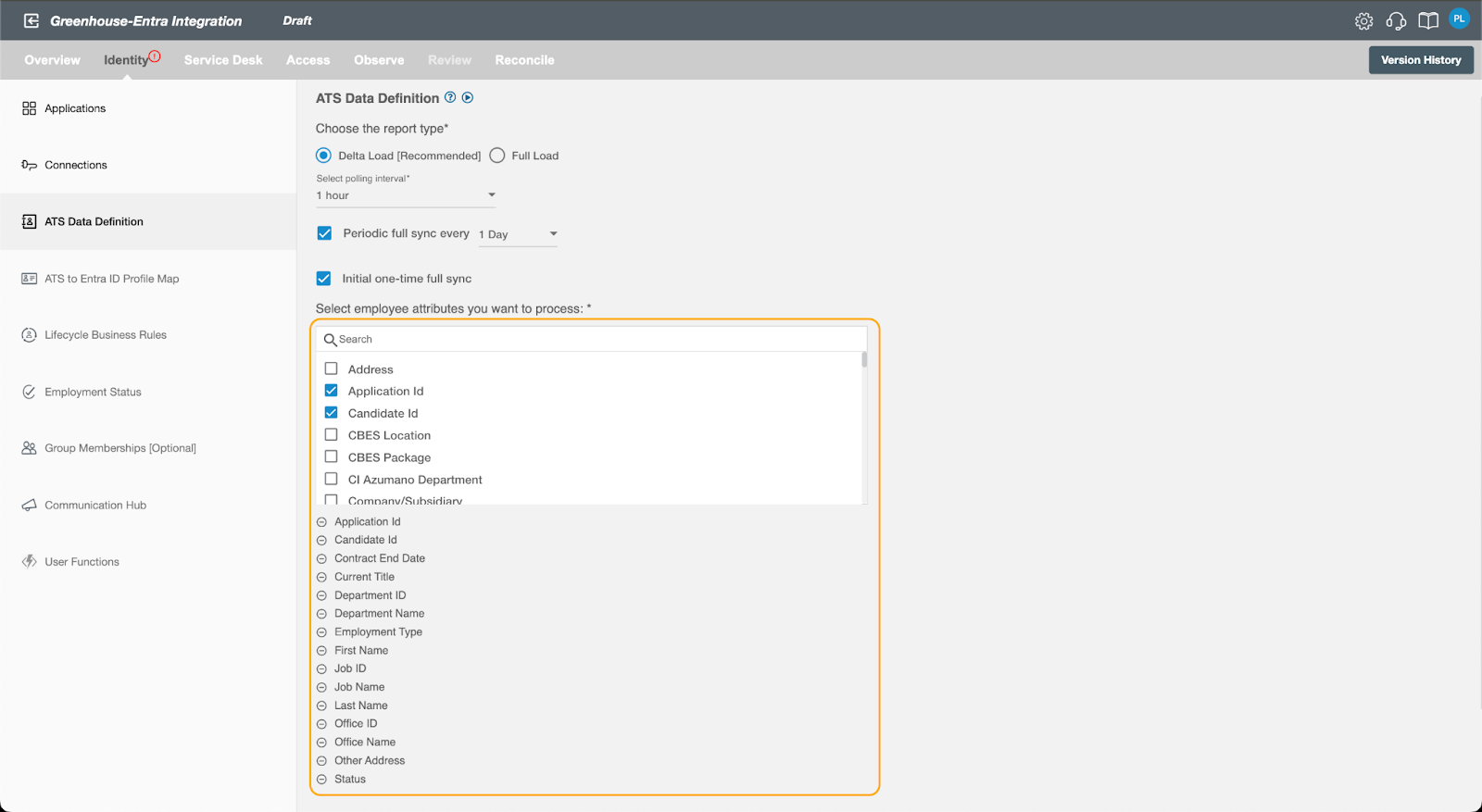
Task: Remove Job ID attribute
Action: (321, 668)
